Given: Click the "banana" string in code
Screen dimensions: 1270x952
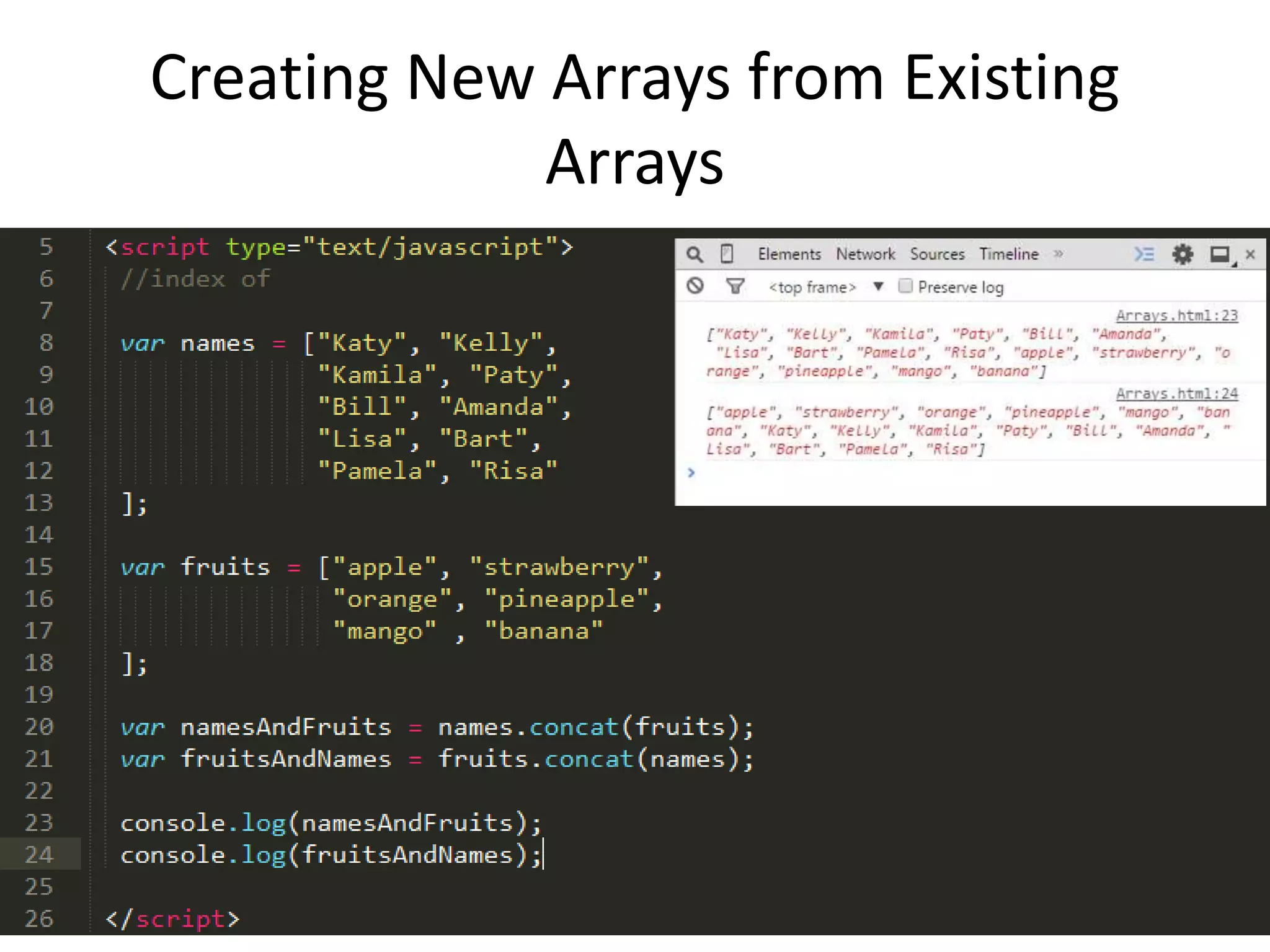Looking at the screenshot, I should pyautogui.click(x=544, y=631).
